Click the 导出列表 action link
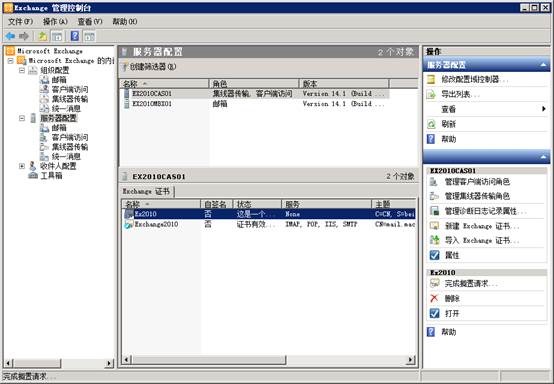 tap(460, 94)
